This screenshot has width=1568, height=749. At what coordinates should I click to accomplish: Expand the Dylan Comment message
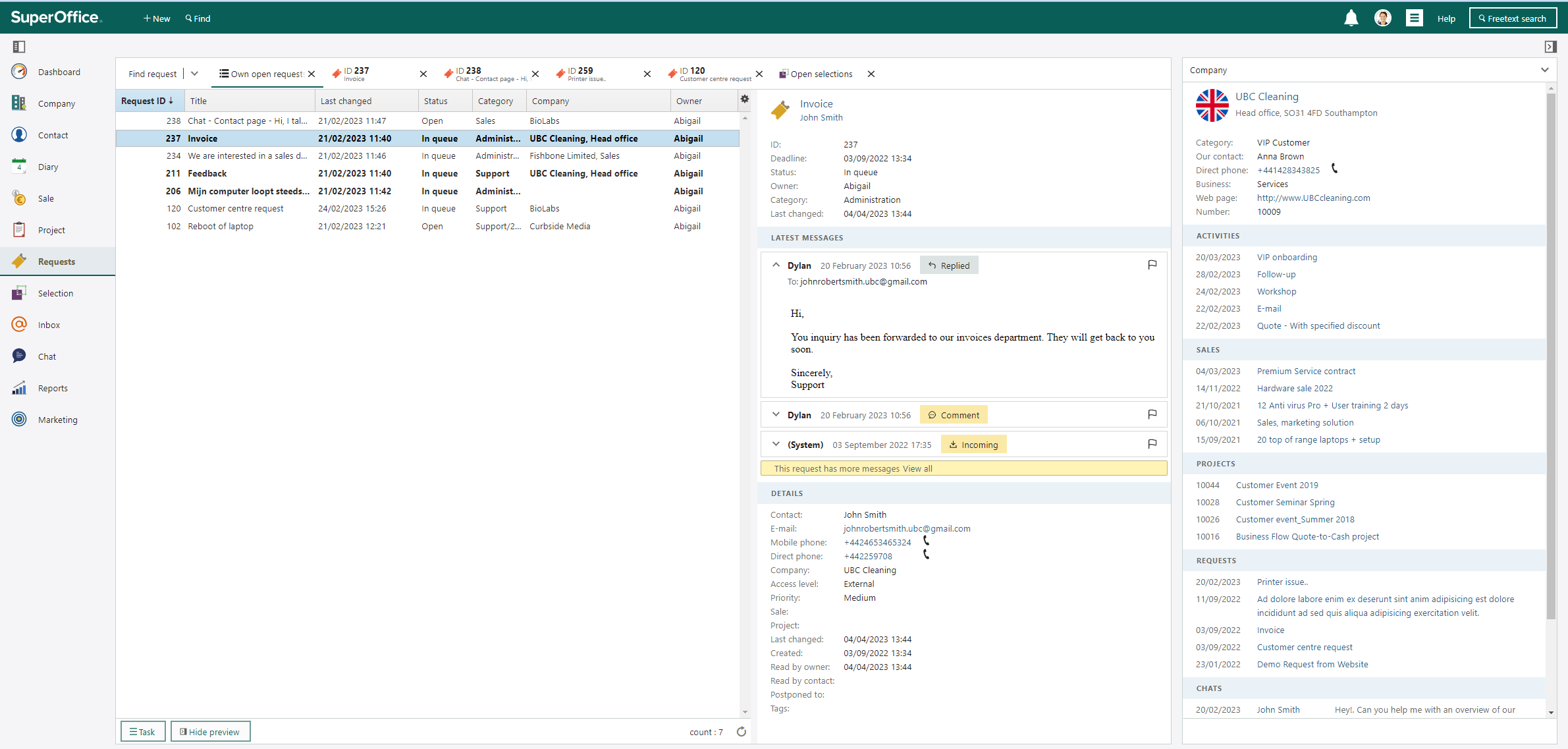coord(776,414)
